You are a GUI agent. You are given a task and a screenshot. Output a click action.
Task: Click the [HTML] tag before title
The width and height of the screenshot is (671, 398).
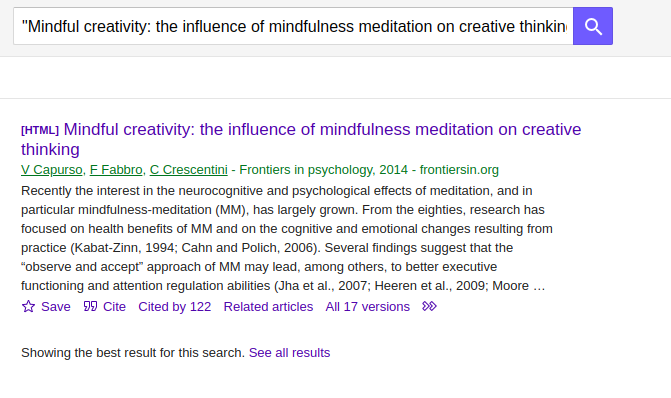pyautogui.click(x=40, y=130)
